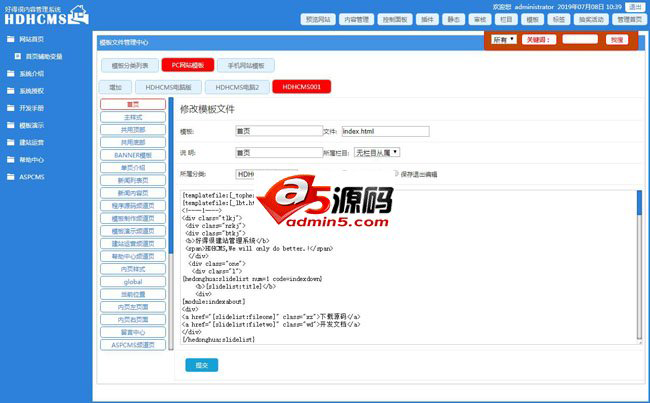
Task: Select the HDHCMS001 template tab
Action: click(x=301, y=87)
